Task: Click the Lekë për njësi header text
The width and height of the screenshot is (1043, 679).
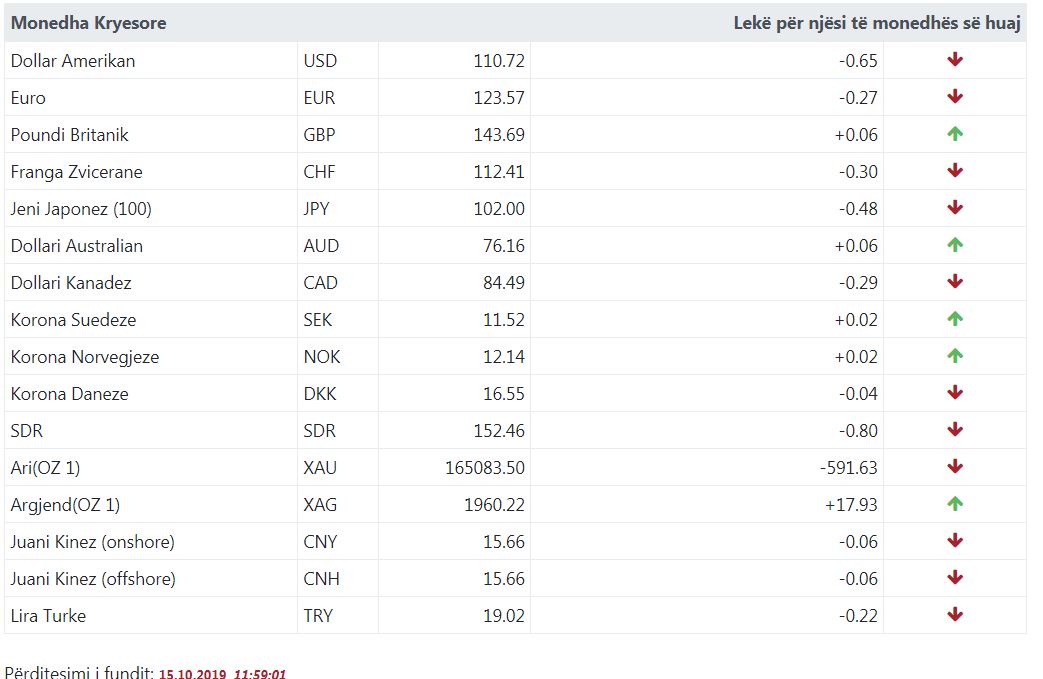Action: pyautogui.click(x=877, y=23)
